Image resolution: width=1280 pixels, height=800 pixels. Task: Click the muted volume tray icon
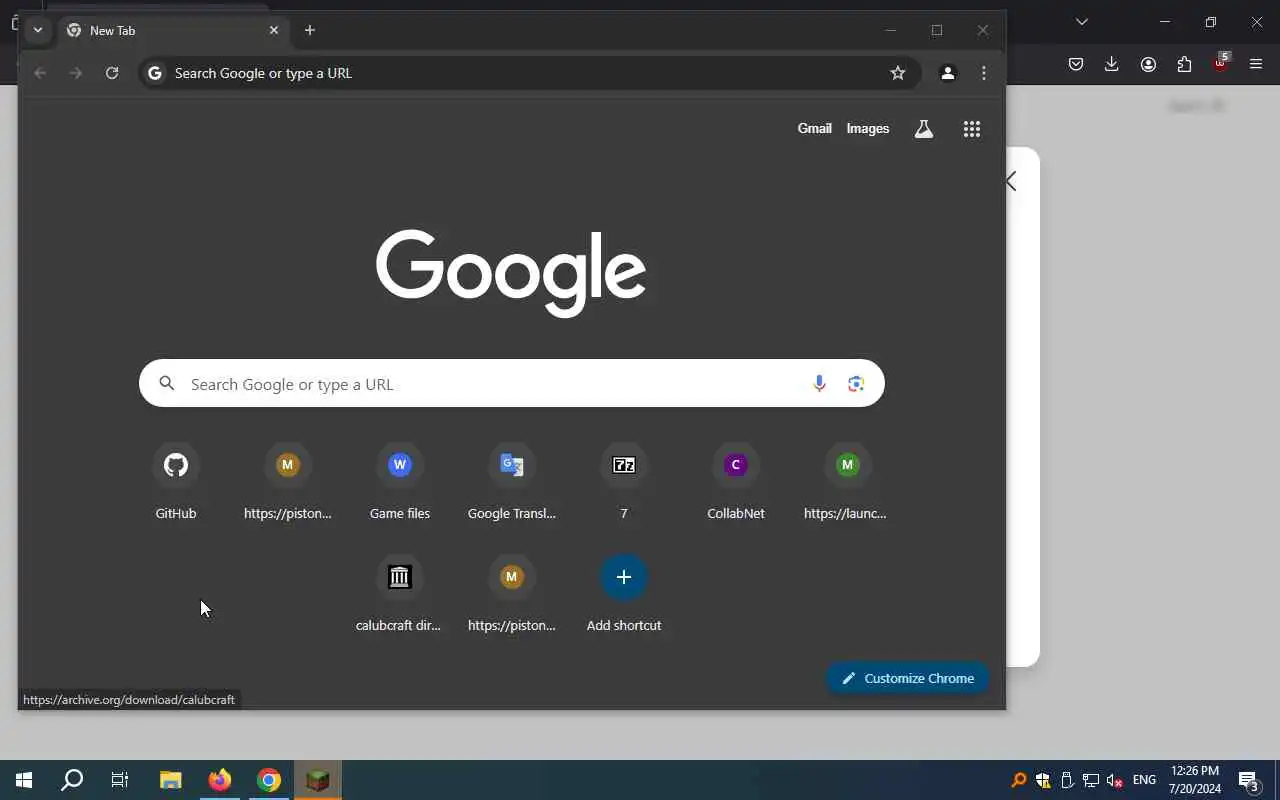(1115, 780)
